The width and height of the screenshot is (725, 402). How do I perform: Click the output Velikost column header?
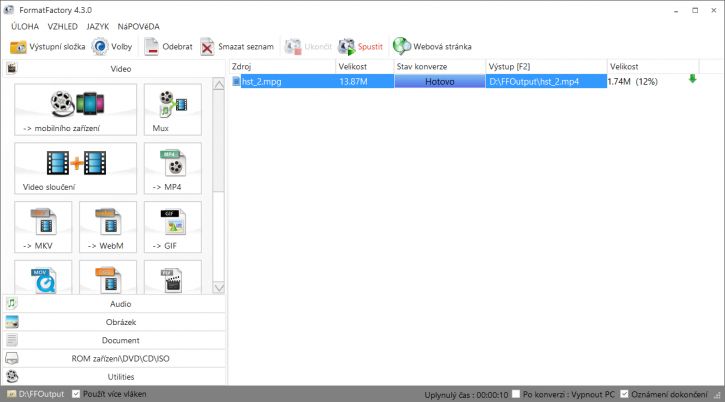click(x=653, y=66)
